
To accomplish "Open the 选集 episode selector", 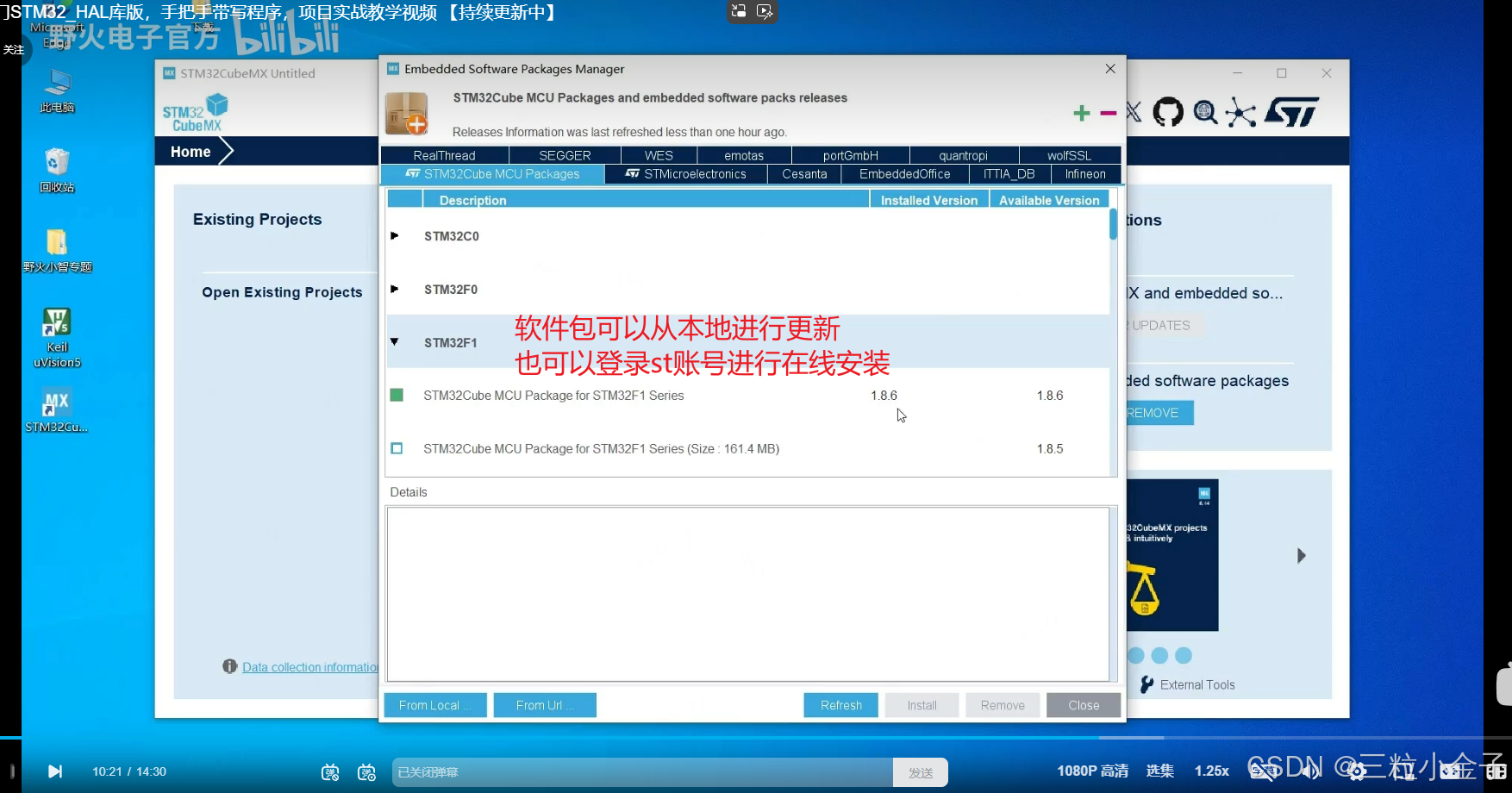I will coord(1160,771).
